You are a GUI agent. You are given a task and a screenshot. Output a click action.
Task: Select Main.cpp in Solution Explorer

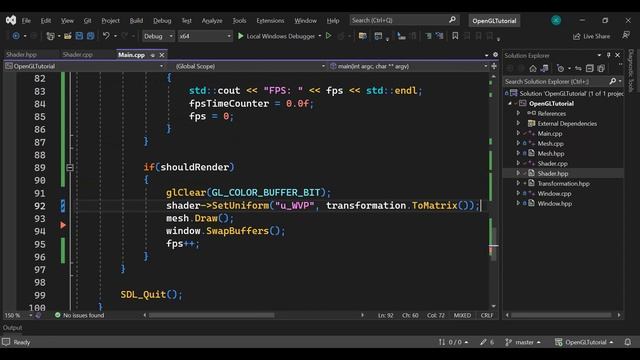(549, 133)
